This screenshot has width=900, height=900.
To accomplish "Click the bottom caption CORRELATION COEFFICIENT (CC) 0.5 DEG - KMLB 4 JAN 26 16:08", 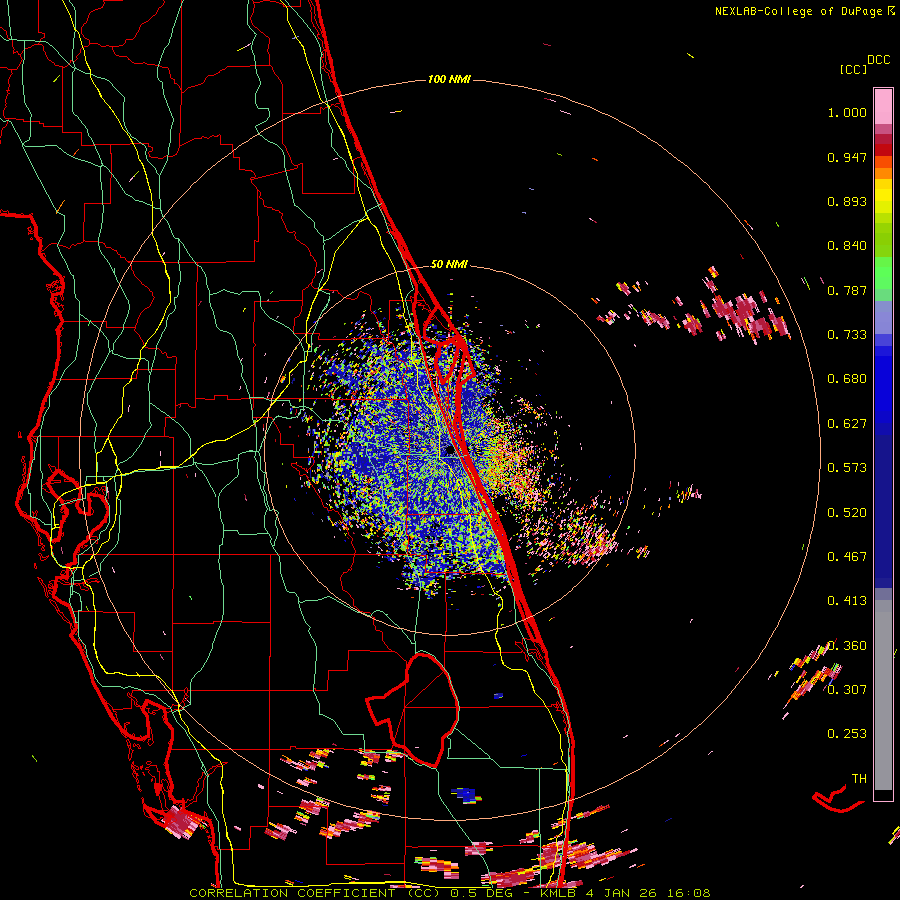I will [449, 893].
